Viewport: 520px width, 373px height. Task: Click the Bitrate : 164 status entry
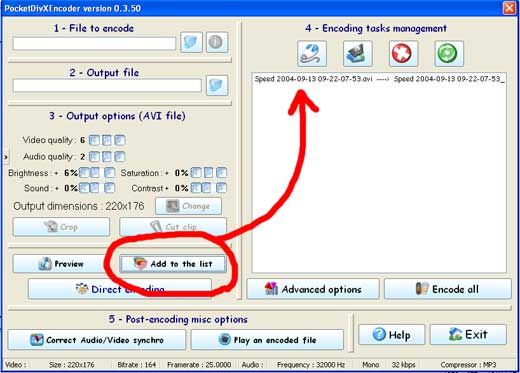pos(136,365)
